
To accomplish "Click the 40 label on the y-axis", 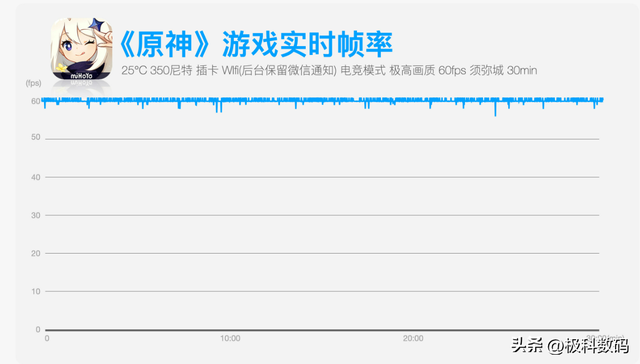I will [36, 177].
